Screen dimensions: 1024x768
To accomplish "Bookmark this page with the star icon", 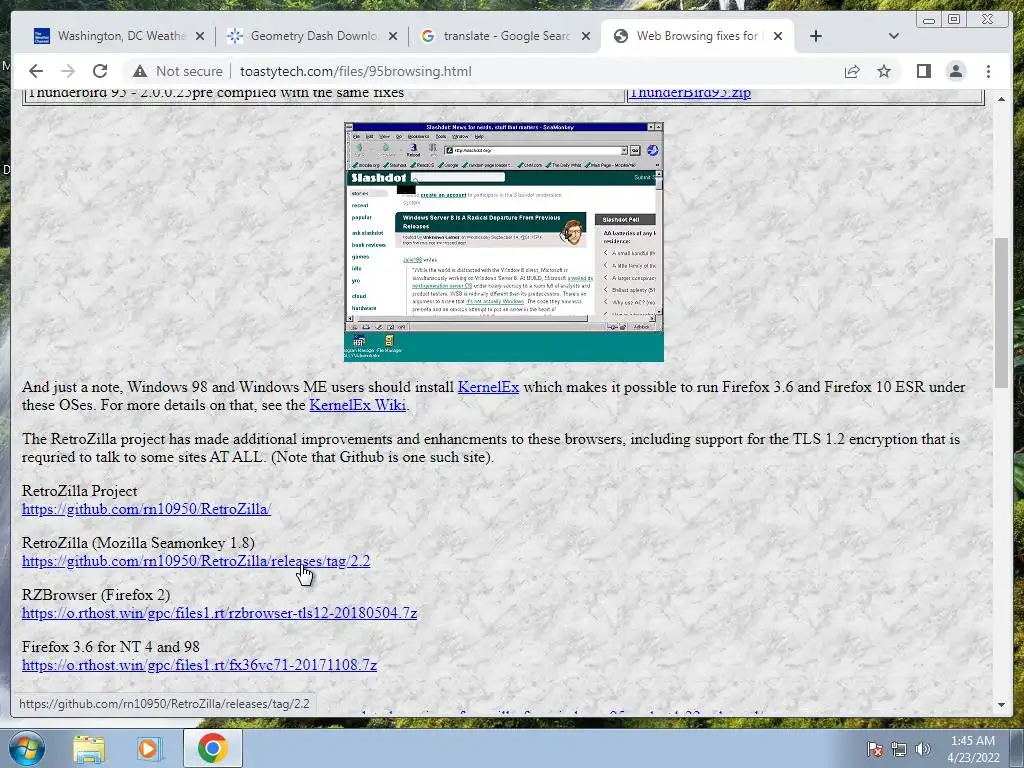I will (x=884, y=71).
